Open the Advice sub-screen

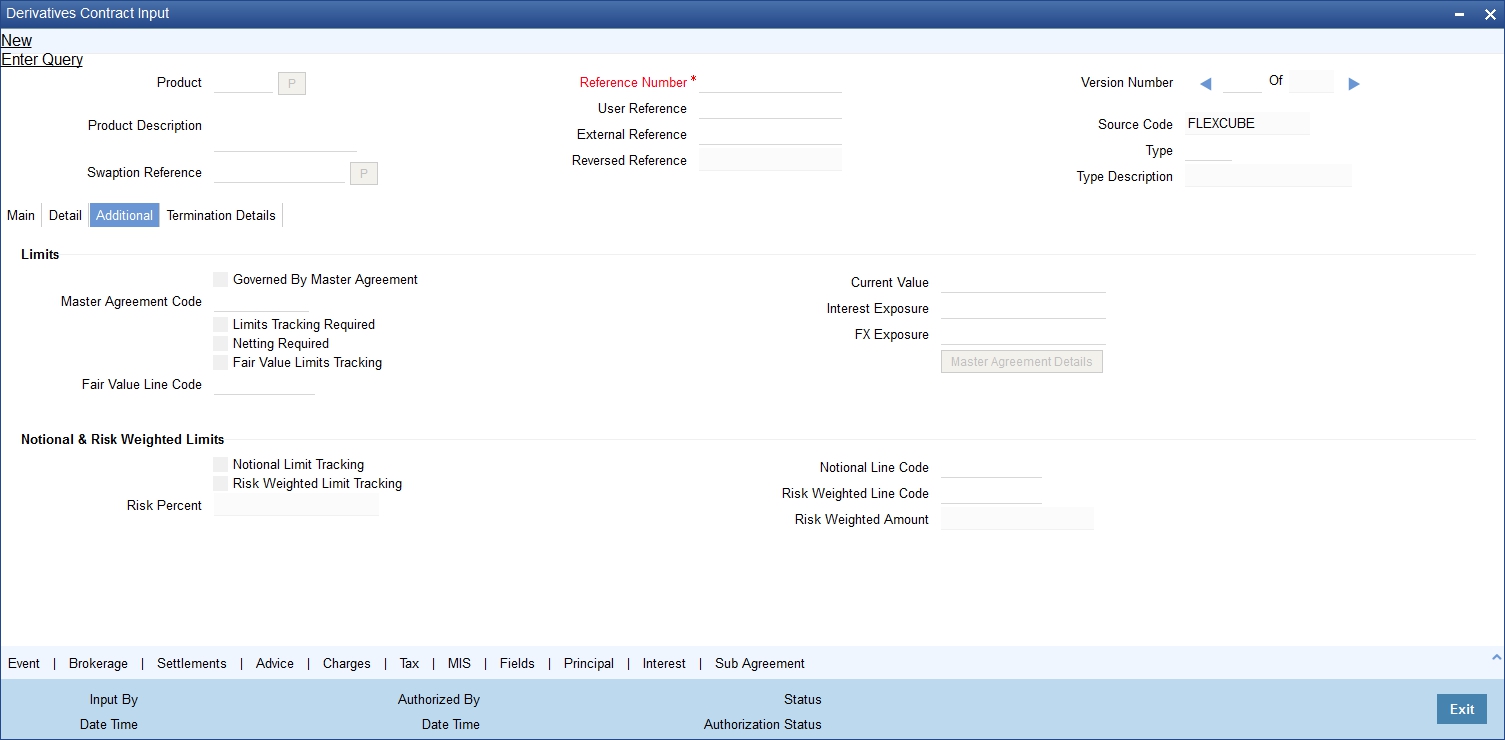click(x=275, y=664)
